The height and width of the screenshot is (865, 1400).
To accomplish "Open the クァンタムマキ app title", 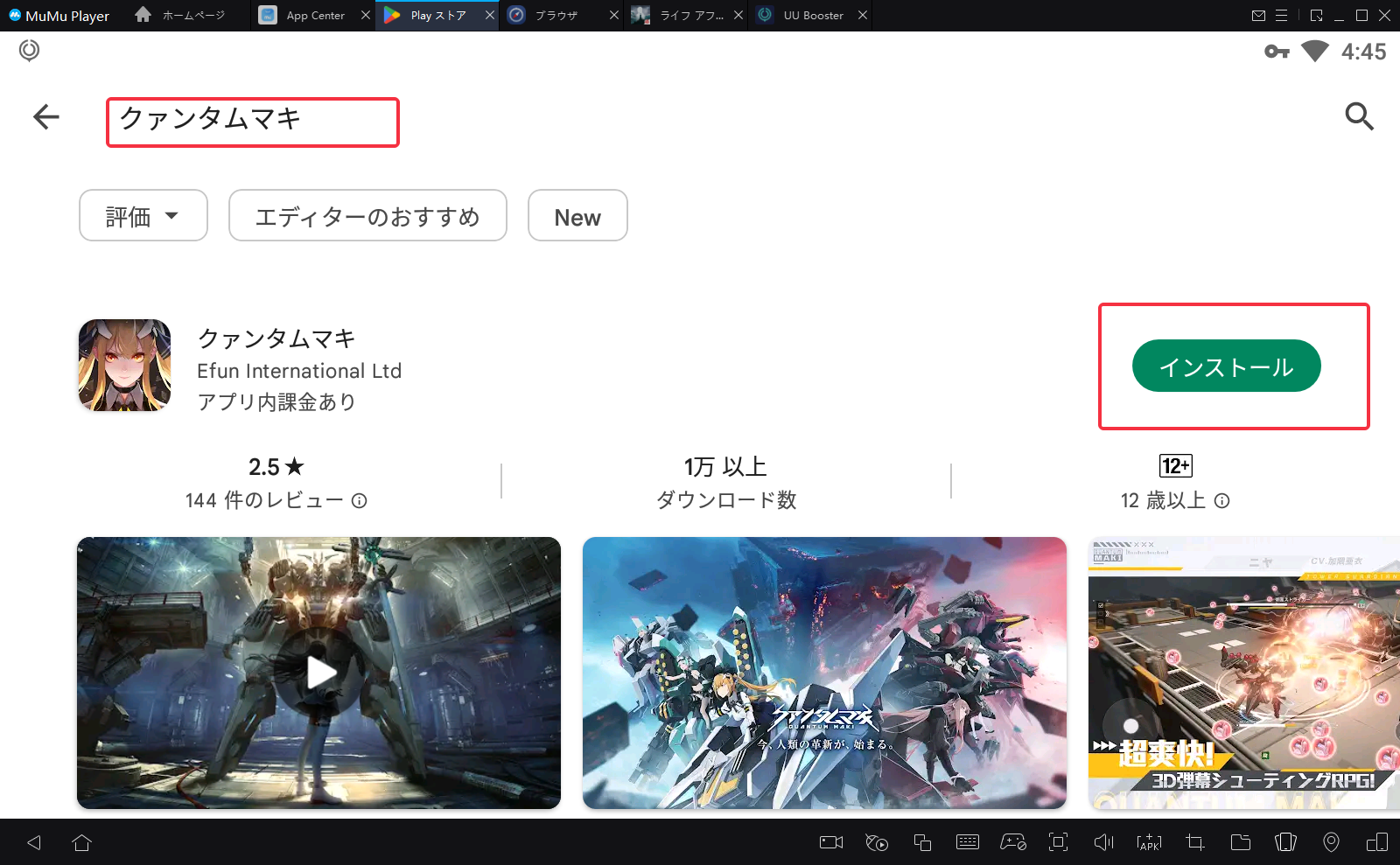I will tap(276, 338).
